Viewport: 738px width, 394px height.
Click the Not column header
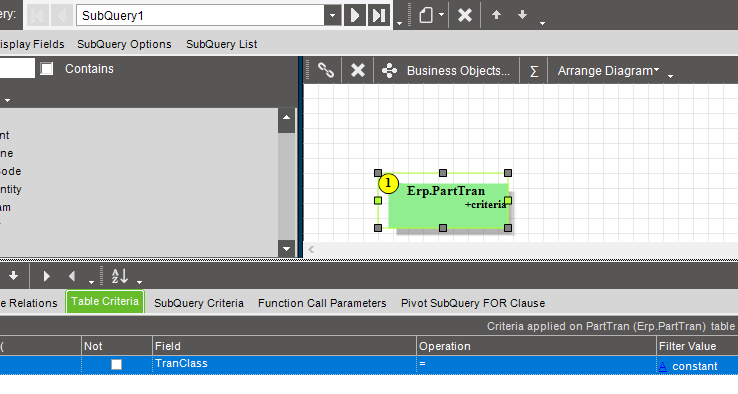click(117, 346)
